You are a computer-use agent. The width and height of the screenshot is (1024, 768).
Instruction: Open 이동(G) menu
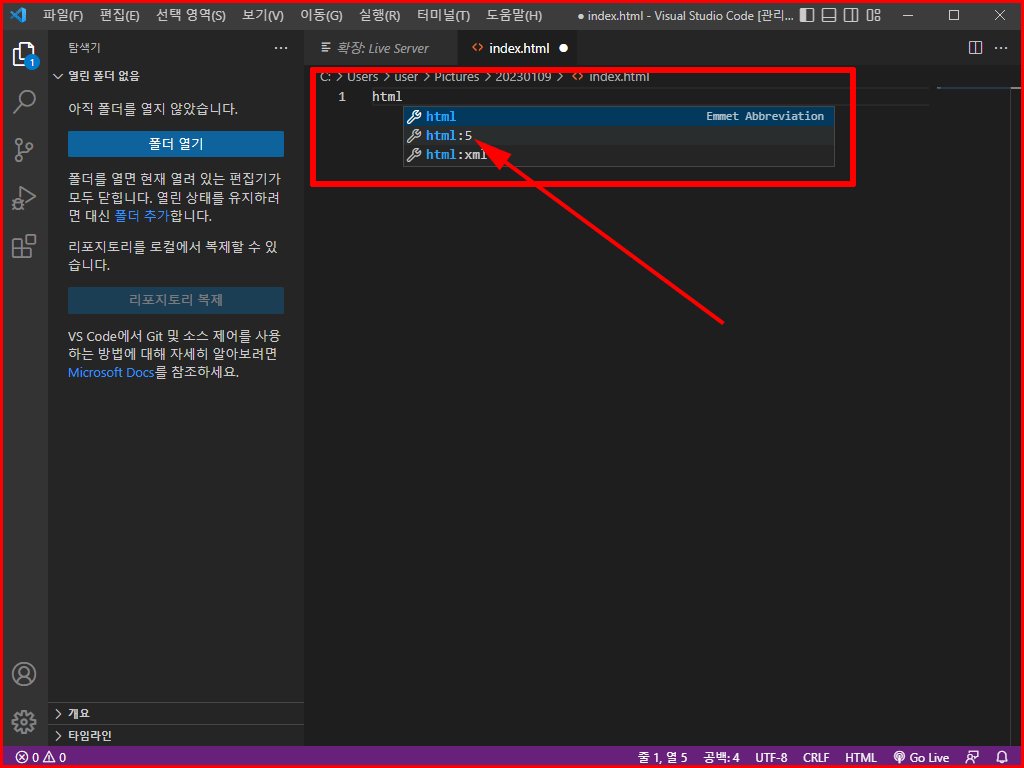321,15
